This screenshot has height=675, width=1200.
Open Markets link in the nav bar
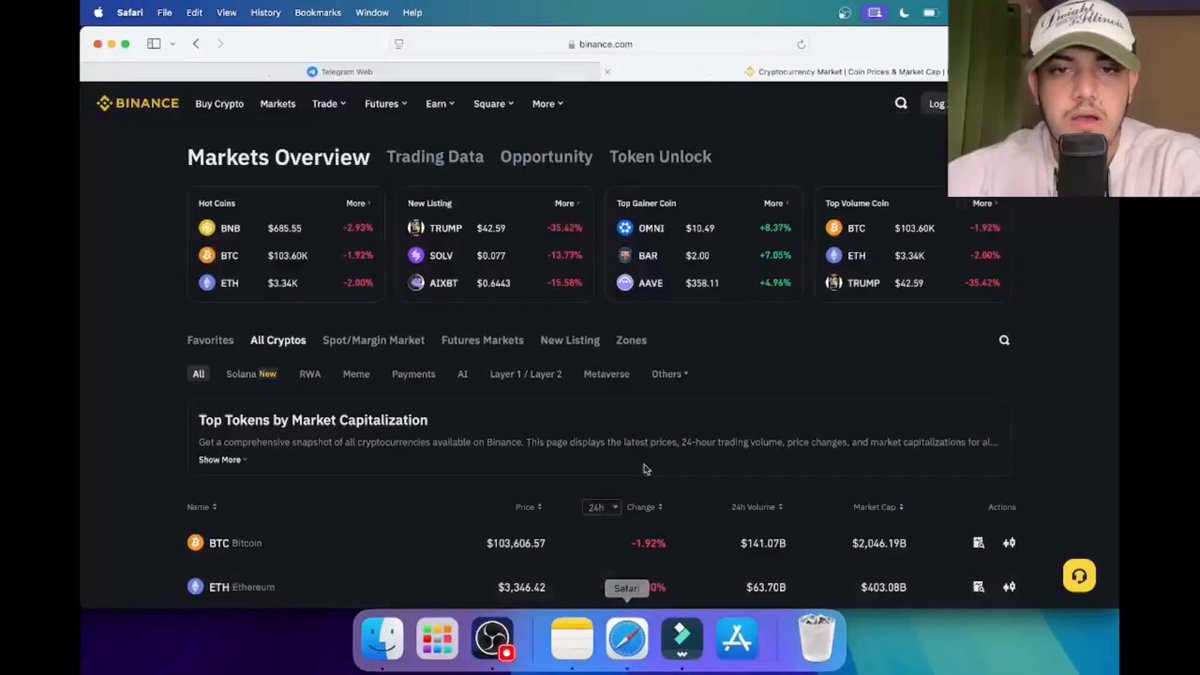[x=278, y=104]
